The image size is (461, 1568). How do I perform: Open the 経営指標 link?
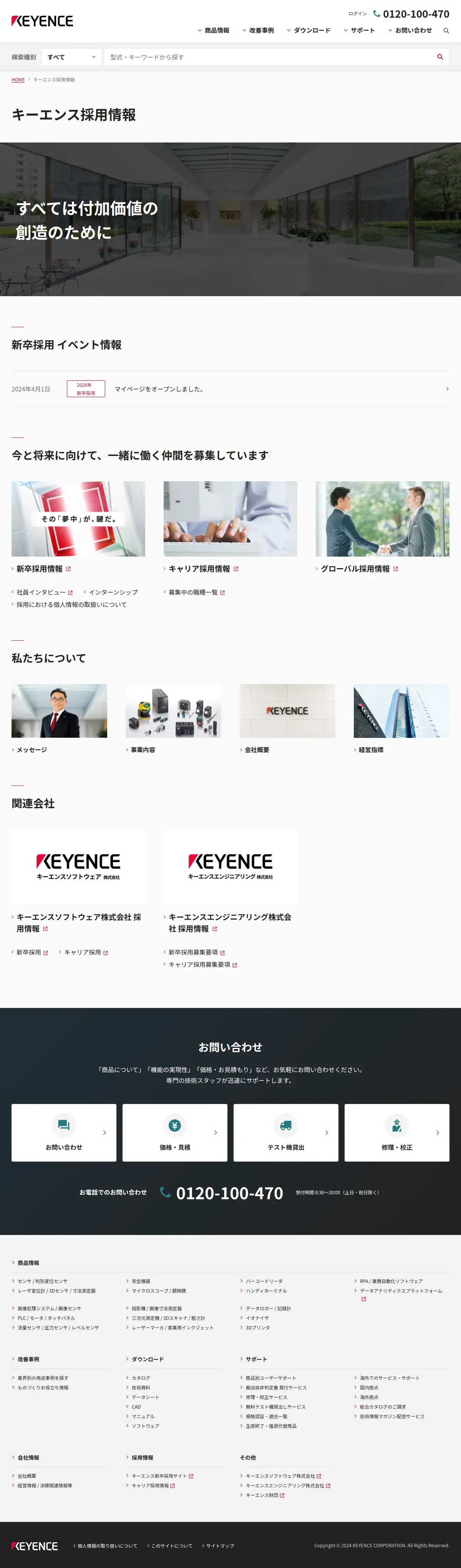371,750
